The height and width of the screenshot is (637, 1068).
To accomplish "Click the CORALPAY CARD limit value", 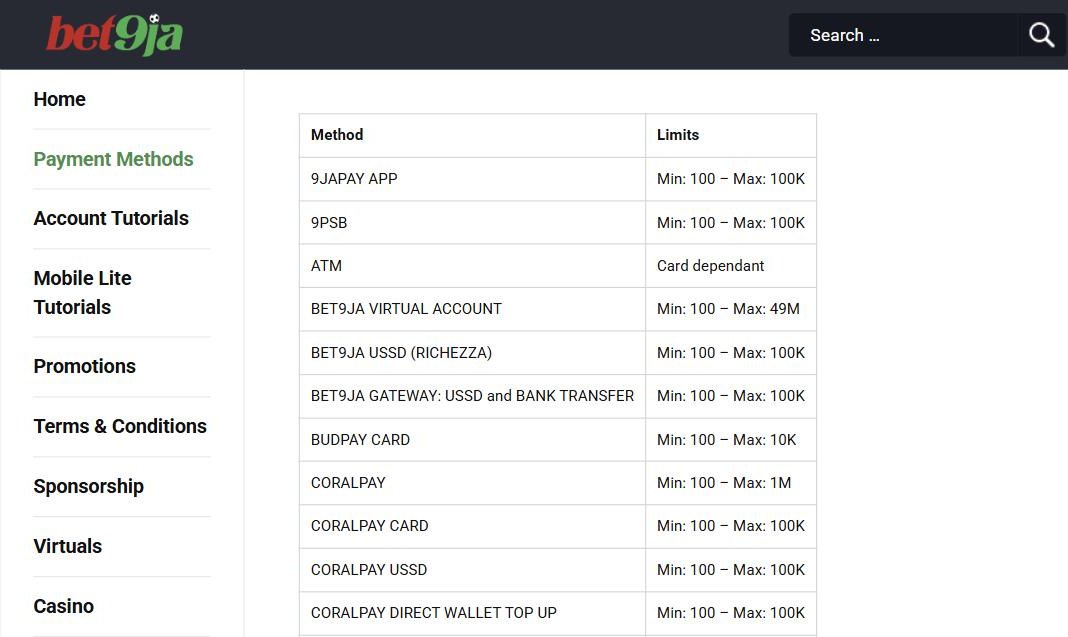I will tap(731, 526).
